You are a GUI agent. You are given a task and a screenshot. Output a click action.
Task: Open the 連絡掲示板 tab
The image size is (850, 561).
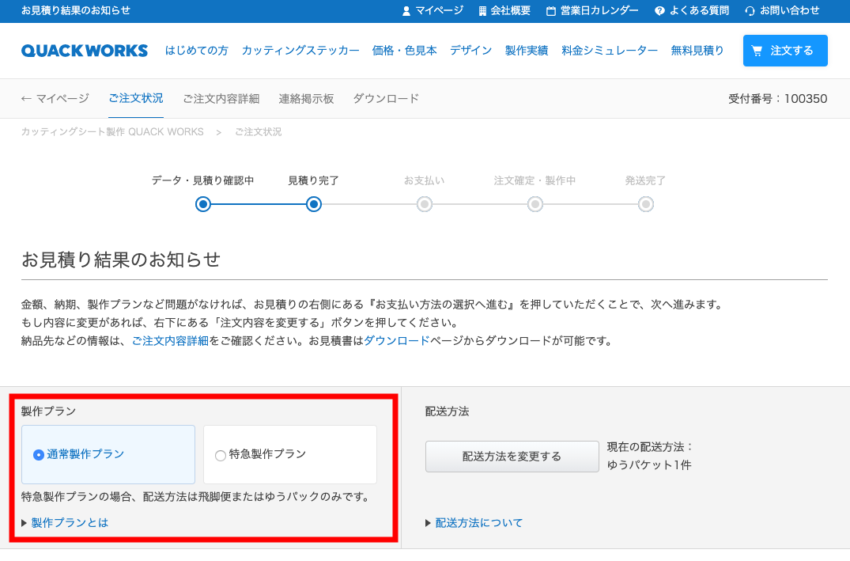tap(306, 99)
